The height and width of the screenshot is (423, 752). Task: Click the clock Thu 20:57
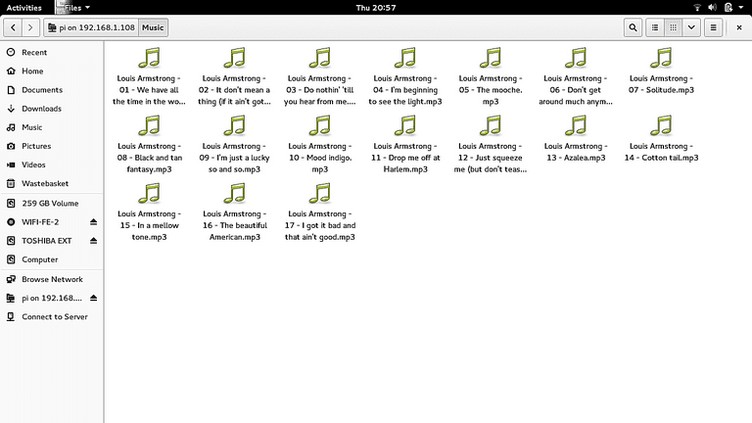click(x=376, y=8)
